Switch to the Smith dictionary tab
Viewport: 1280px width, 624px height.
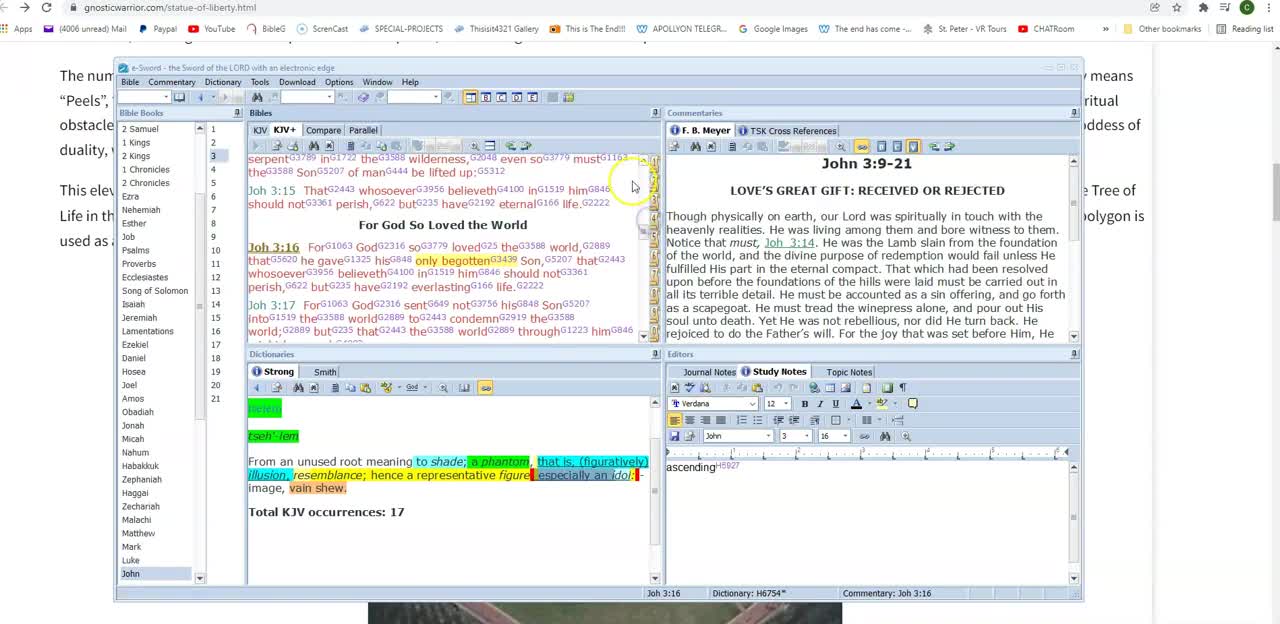(x=325, y=372)
